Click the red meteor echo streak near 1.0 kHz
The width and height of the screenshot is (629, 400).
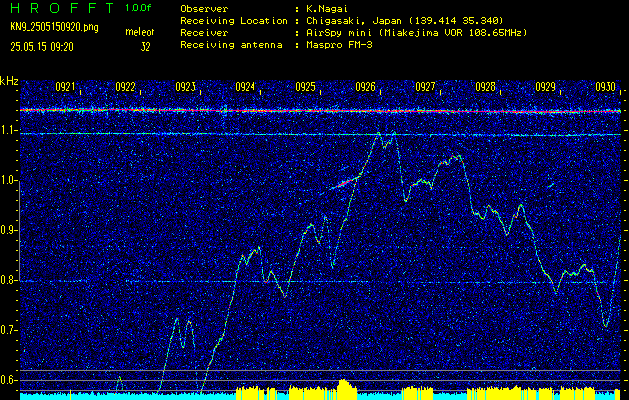click(345, 184)
